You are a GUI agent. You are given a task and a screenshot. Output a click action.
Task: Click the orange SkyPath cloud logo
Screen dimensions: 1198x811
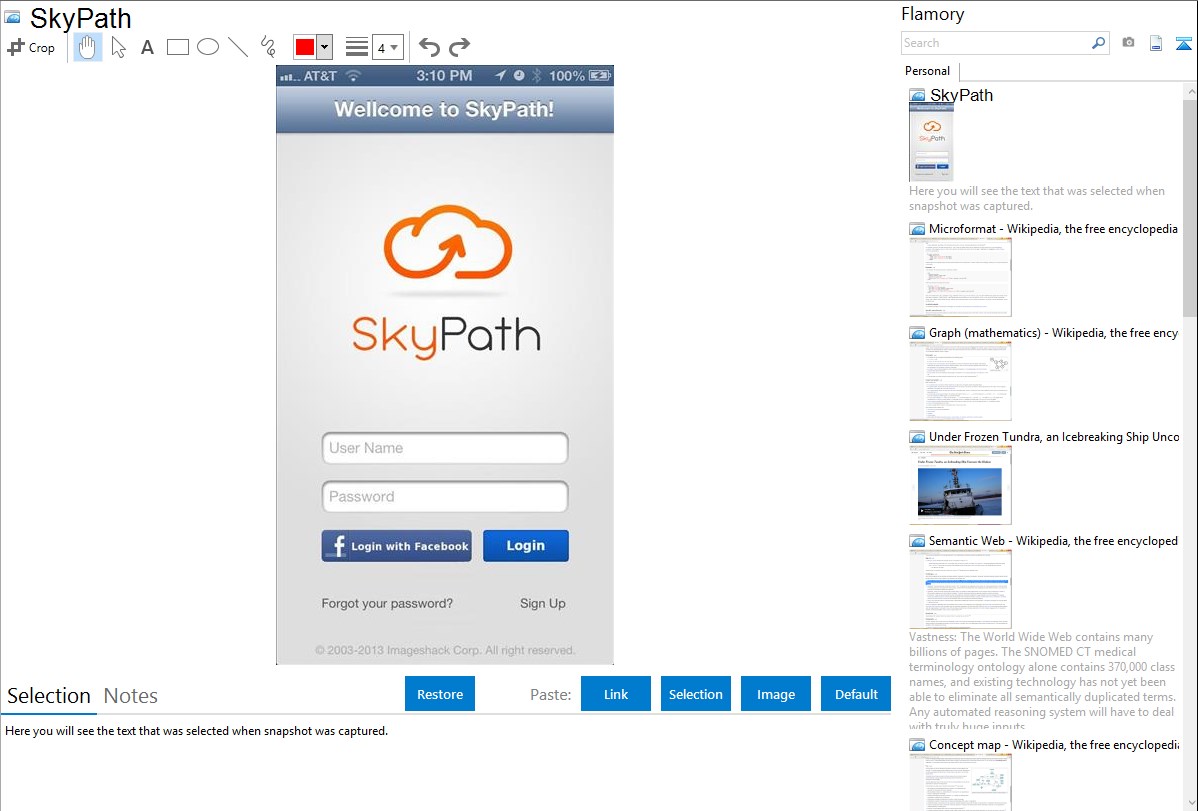click(x=448, y=242)
